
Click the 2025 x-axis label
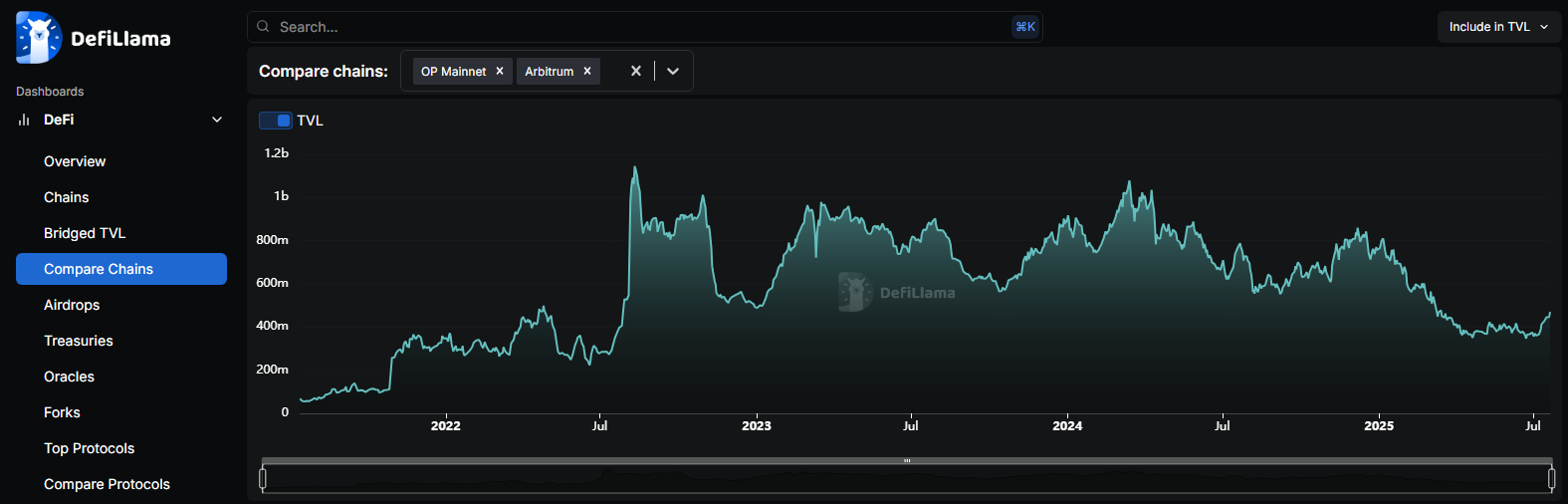(x=1379, y=425)
